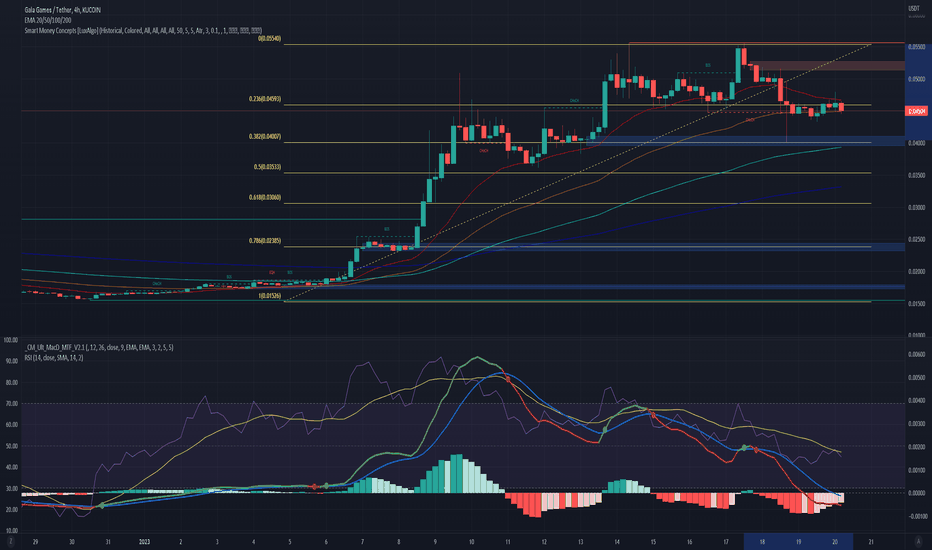This screenshot has height=550, width=932.
Task: Click the 0.00600 MACD scale label
Action: pos(917,354)
